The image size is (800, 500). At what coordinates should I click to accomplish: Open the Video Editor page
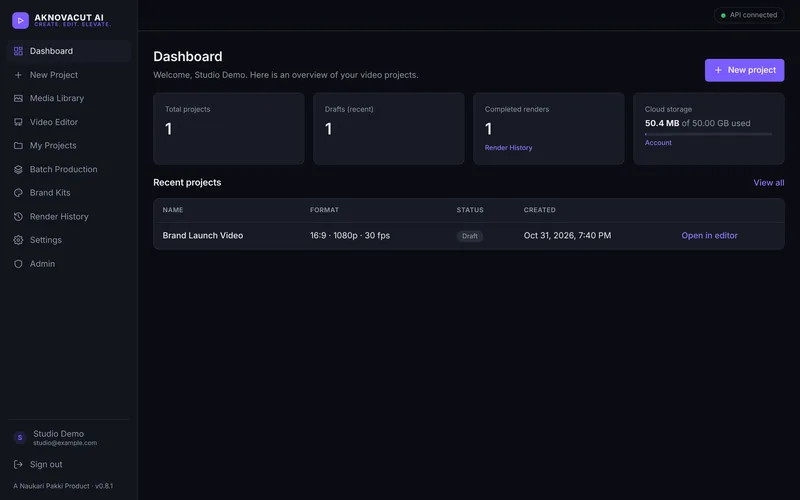point(69,122)
